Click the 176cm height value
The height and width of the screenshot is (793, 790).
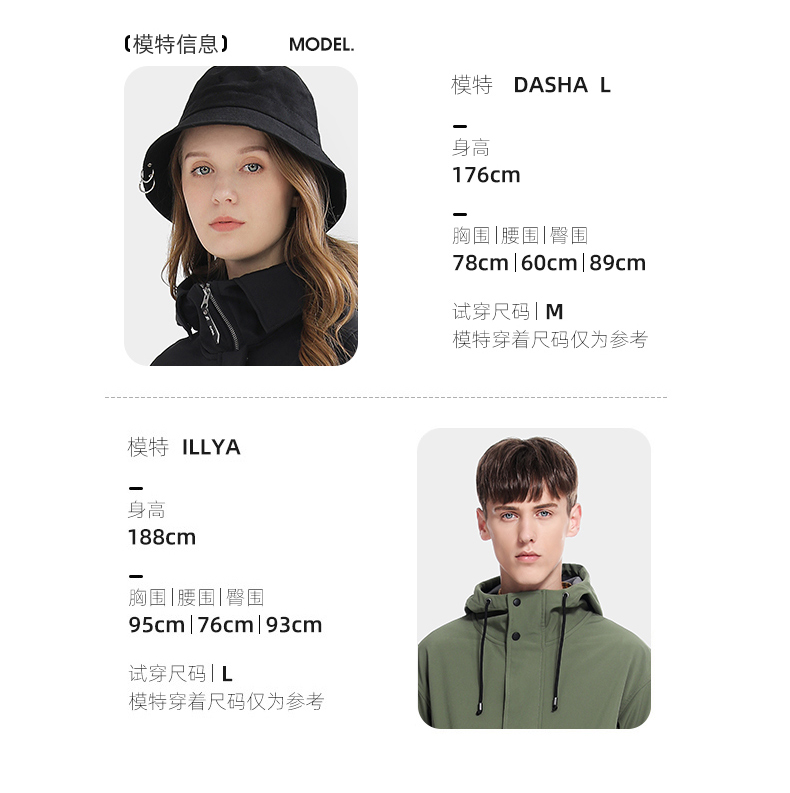[486, 175]
